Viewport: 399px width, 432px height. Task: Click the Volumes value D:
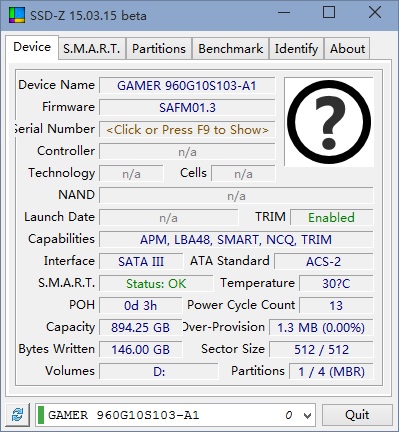point(159,372)
